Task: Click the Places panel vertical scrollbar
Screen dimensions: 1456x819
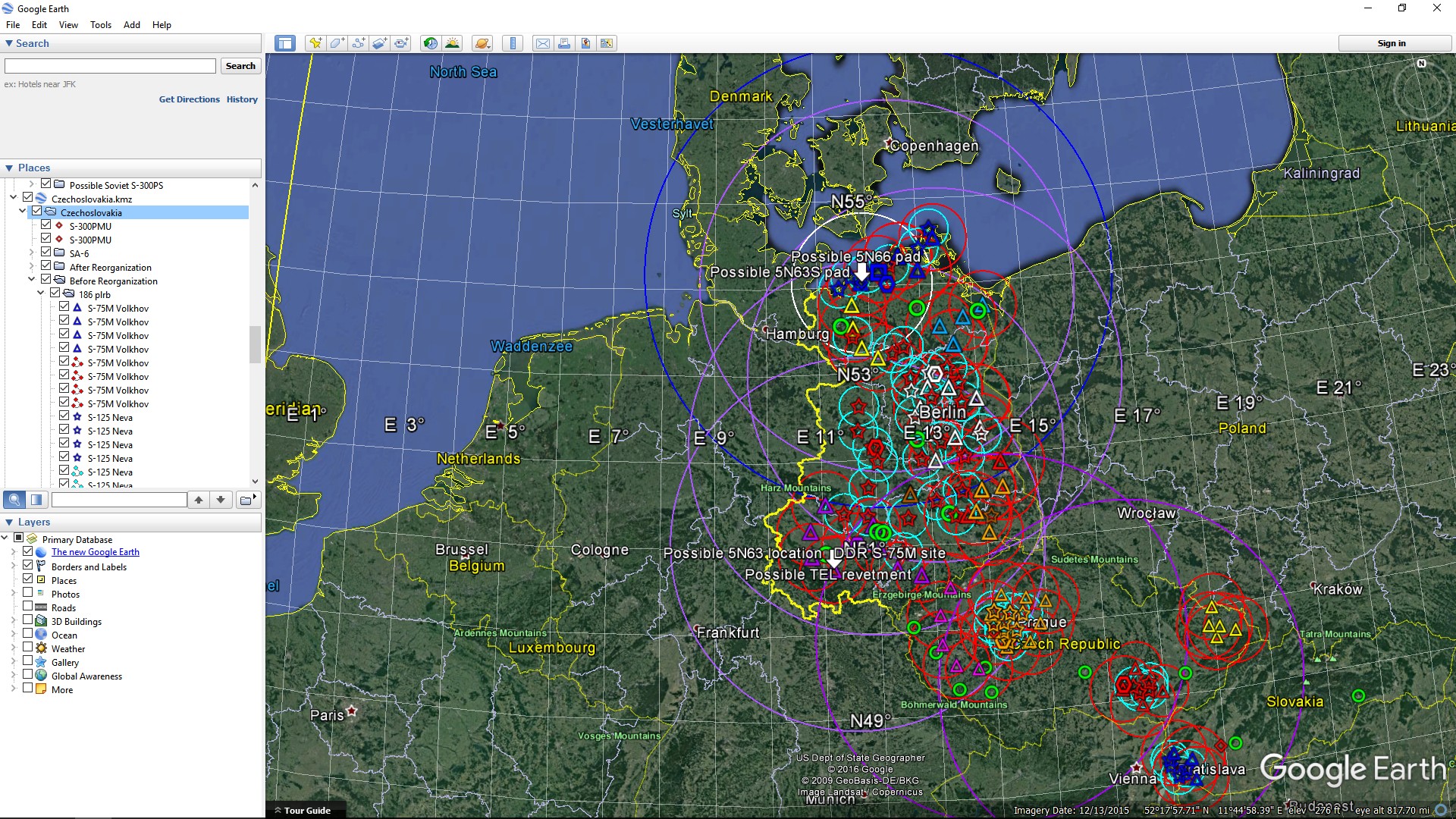Action: coord(255,344)
